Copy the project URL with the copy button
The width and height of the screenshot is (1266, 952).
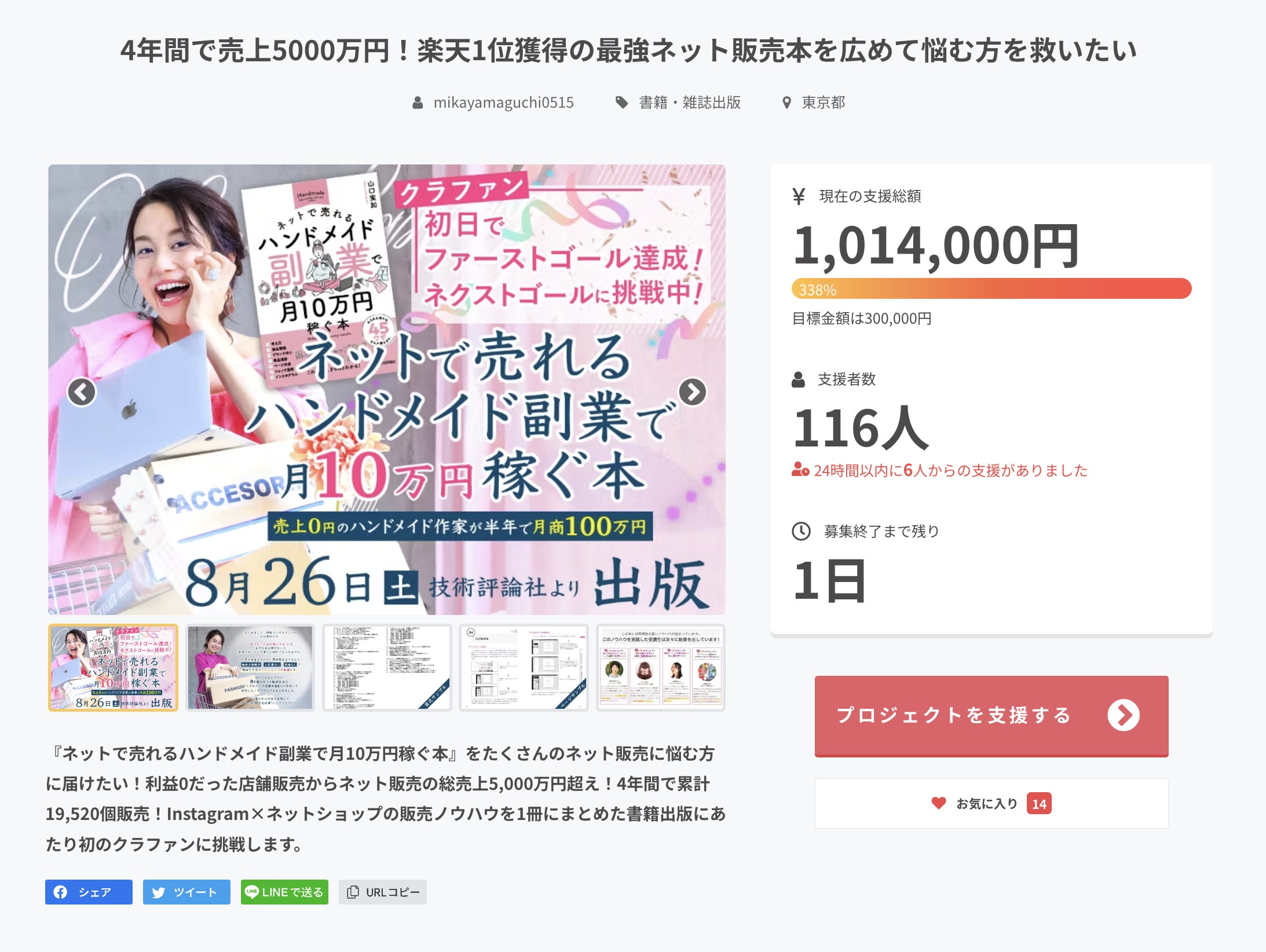click(383, 892)
